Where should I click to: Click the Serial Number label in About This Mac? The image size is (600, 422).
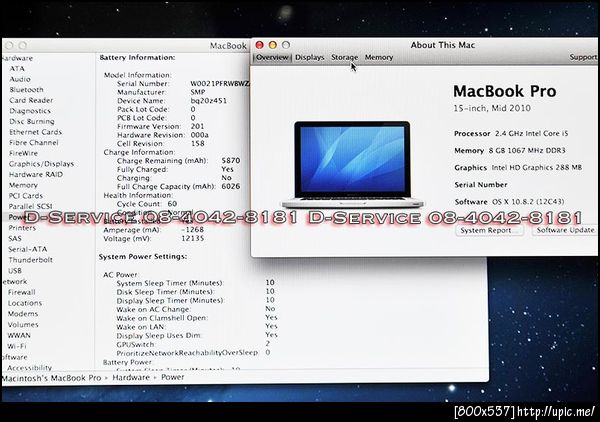point(481,185)
